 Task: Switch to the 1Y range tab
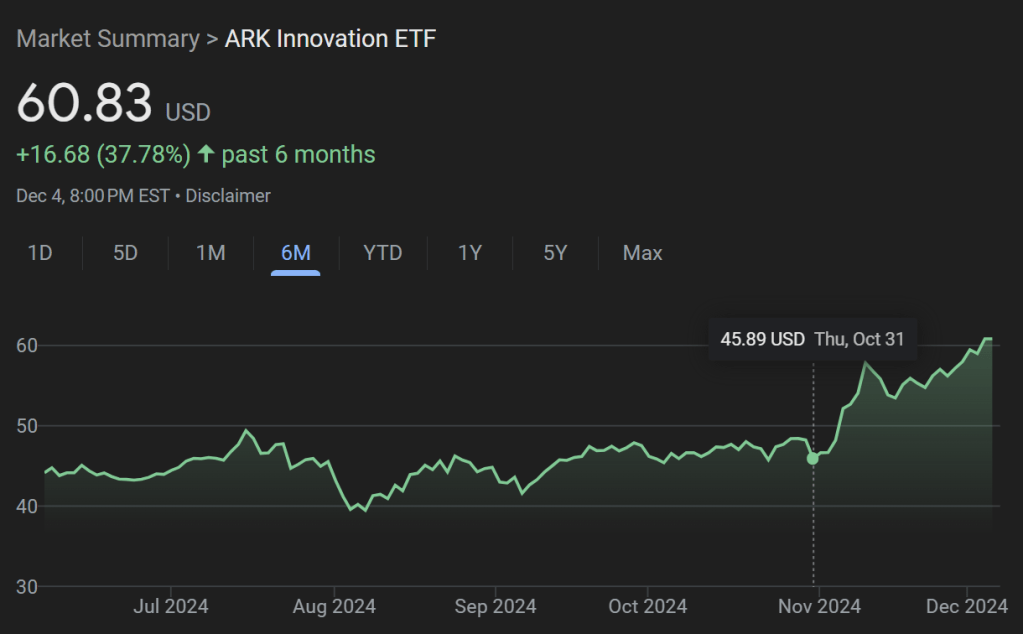pyautogui.click(x=470, y=253)
